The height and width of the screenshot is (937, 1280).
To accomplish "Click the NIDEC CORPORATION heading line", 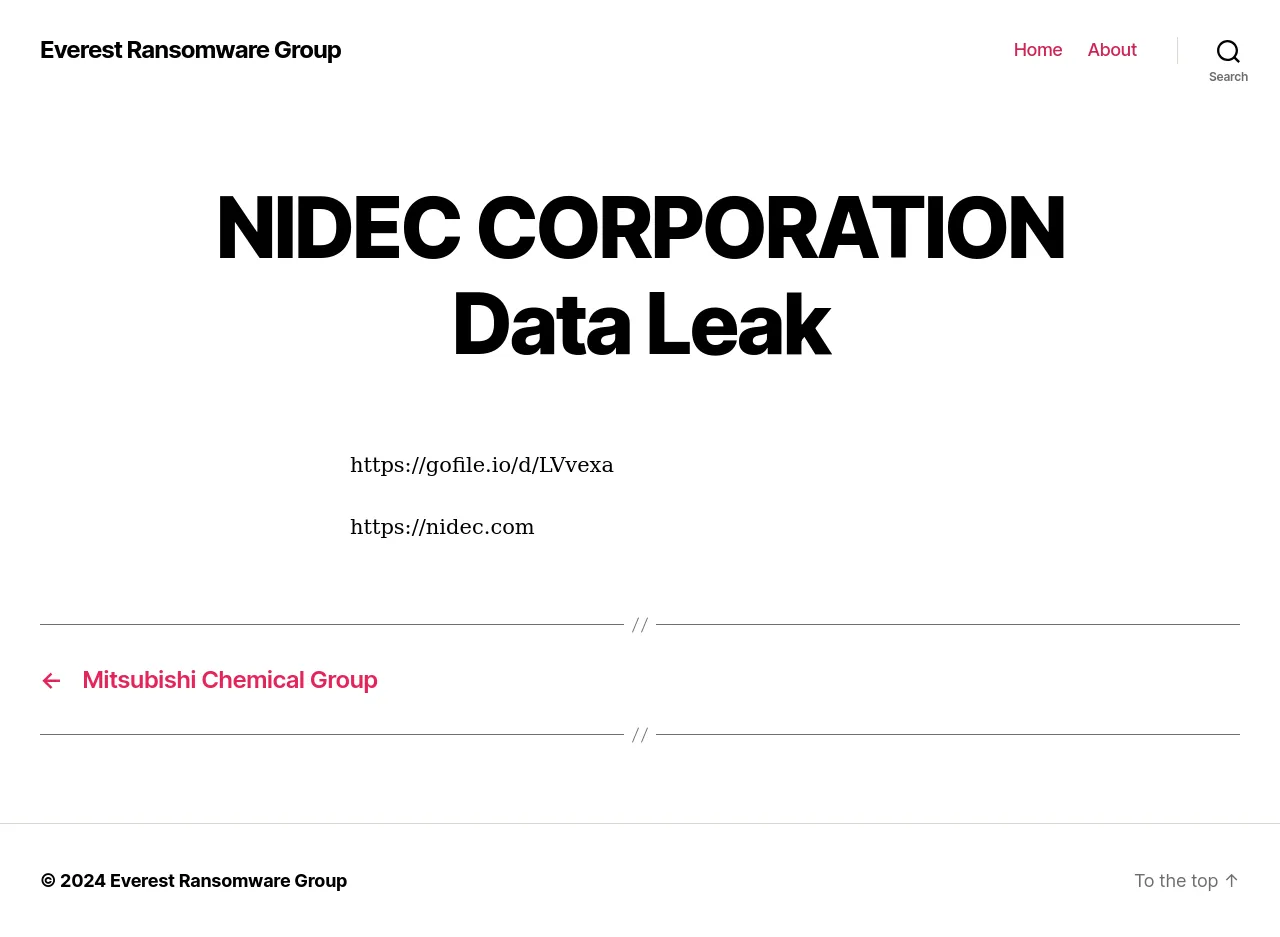I will (x=640, y=228).
